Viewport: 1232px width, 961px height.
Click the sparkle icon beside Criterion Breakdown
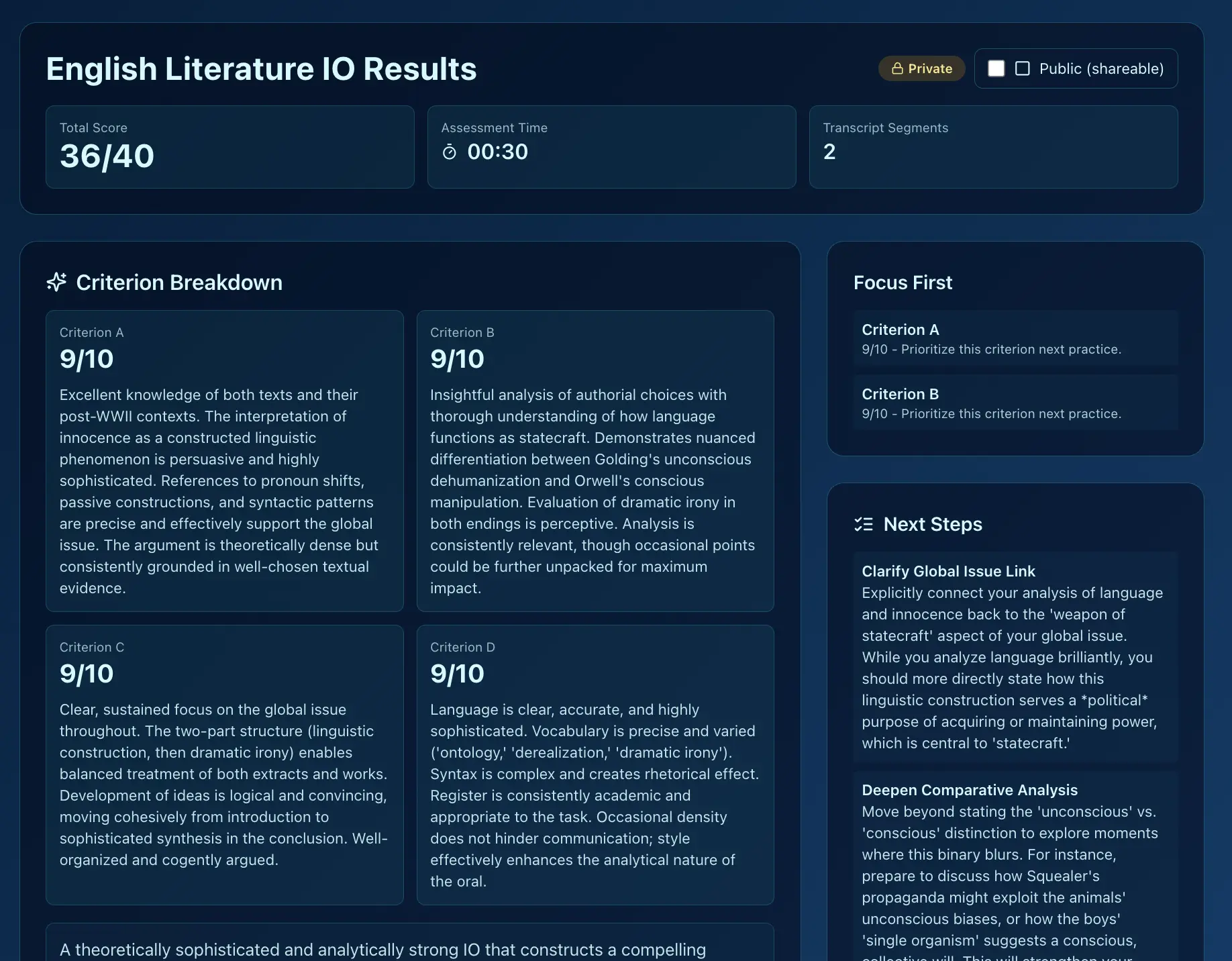(56, 282)
